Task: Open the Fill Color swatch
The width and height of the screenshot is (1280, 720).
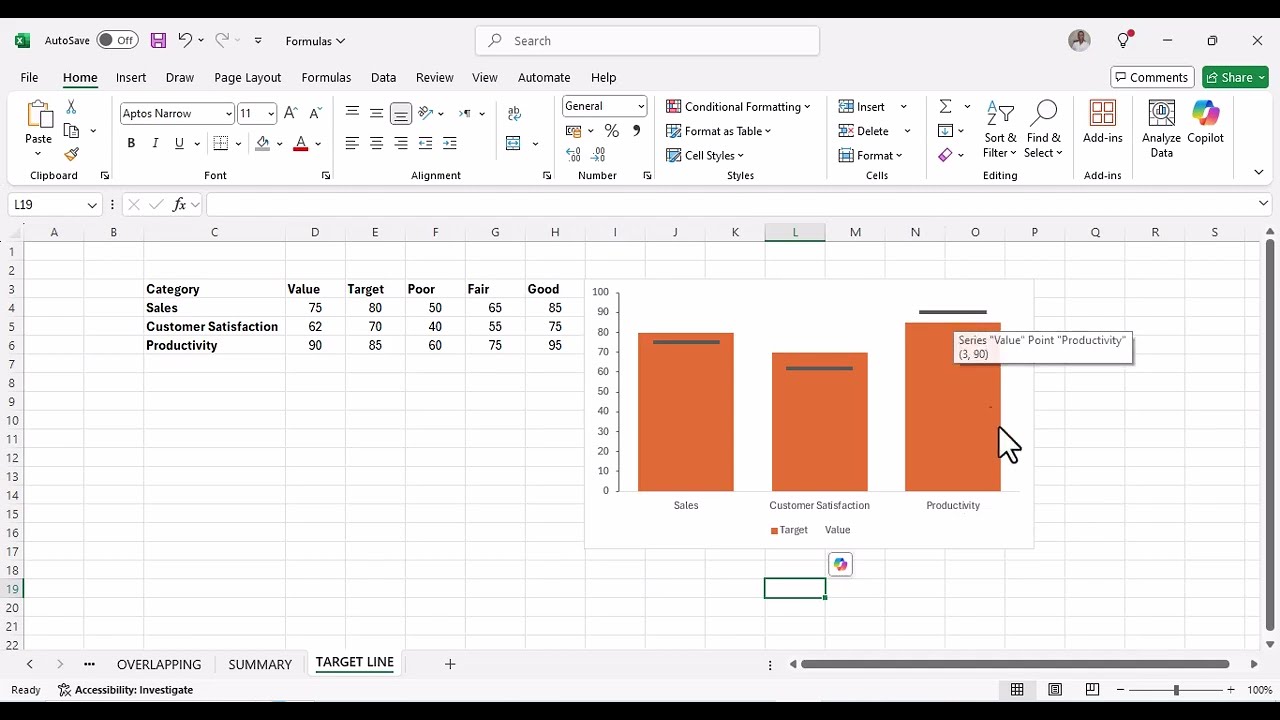Action: (x=262, y=144)
